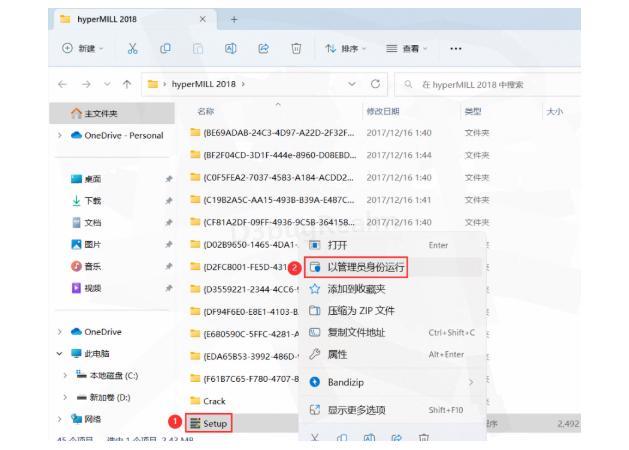
Task: Choose 以管理员身份运行 in context menu
Action: 392,267
